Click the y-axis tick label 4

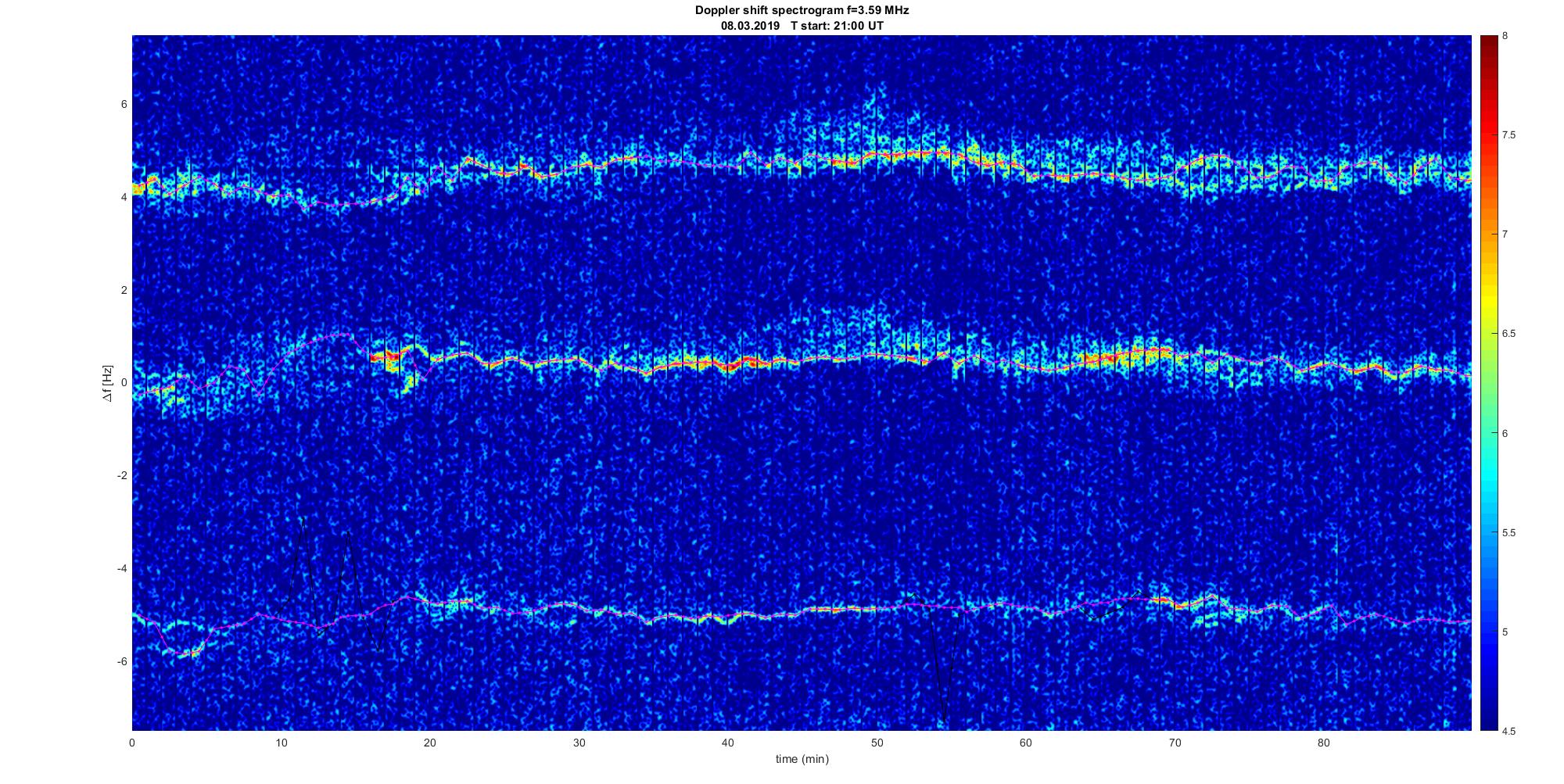124,197
